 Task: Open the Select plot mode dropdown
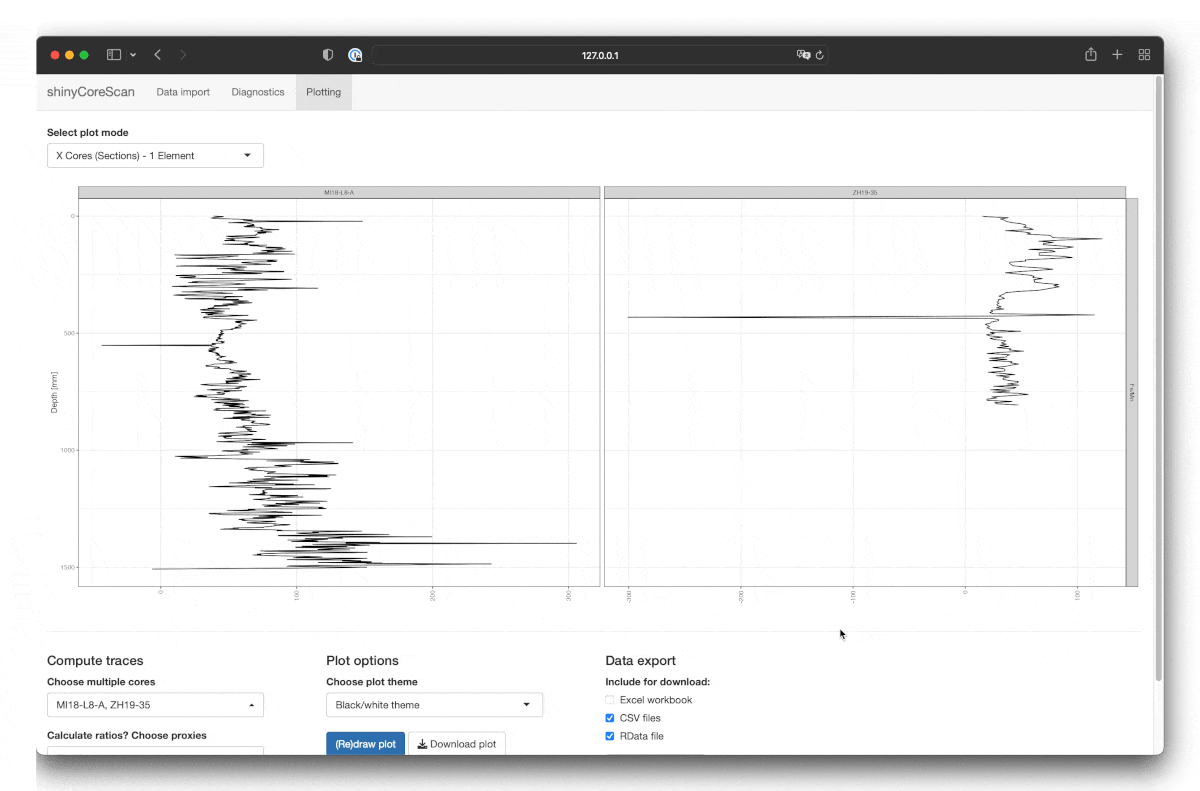point(155,156)
